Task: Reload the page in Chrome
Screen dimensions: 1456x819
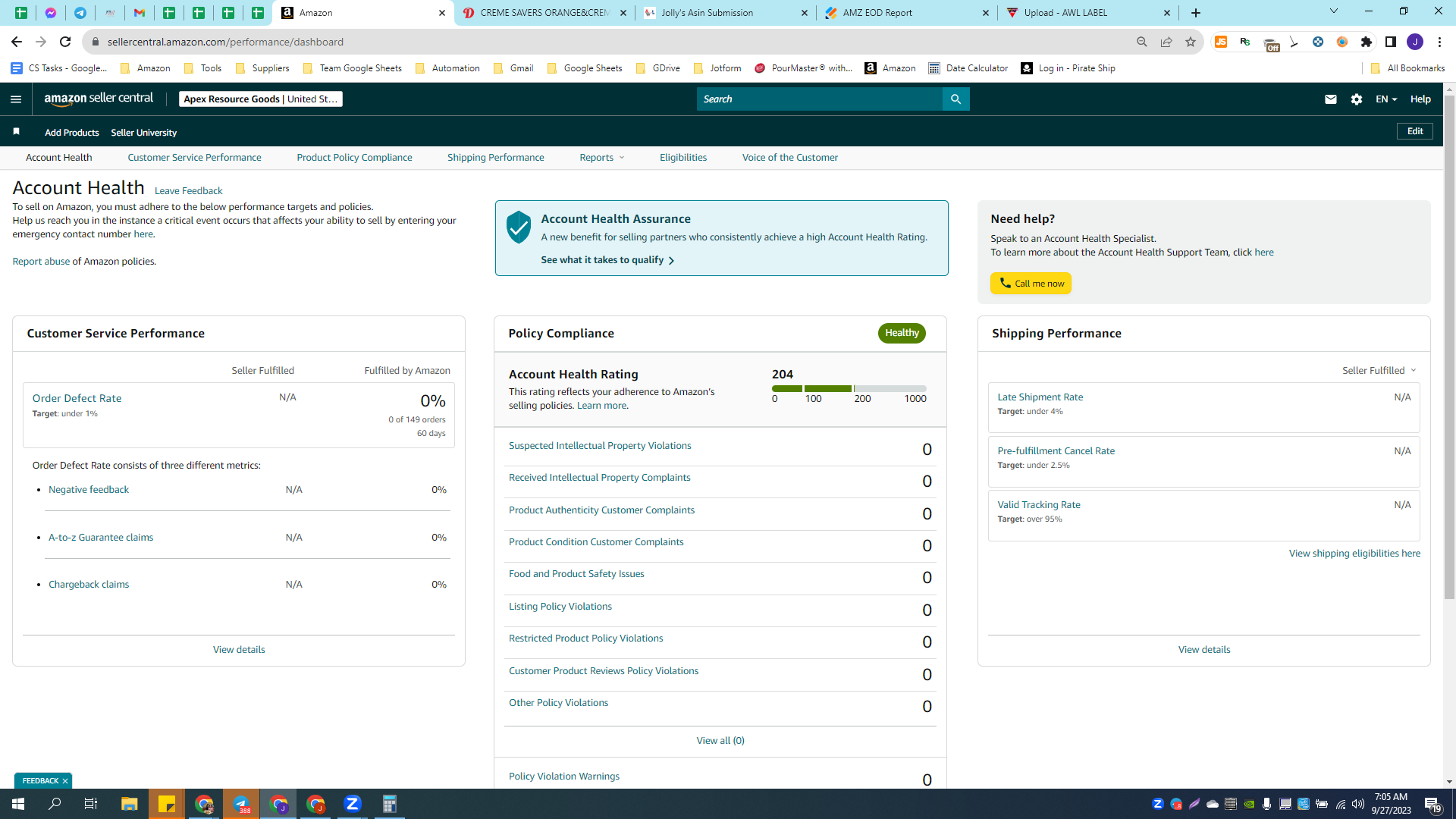Action: tap(65, 42)
